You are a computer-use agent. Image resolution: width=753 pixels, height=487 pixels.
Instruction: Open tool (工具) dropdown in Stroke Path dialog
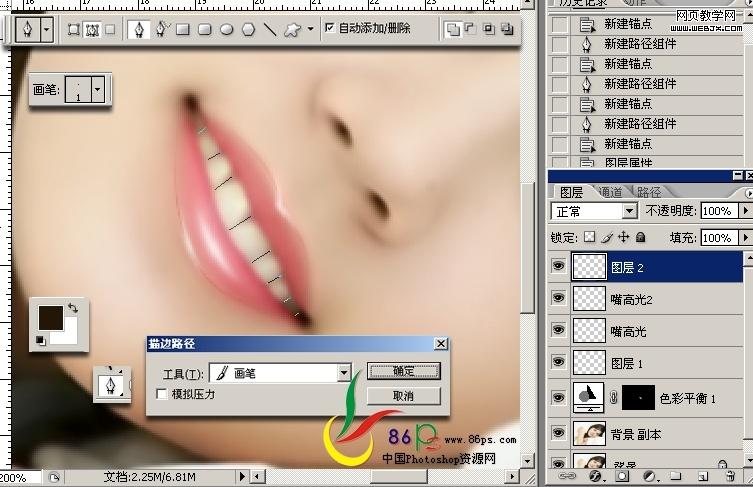[x=344, y=373]
